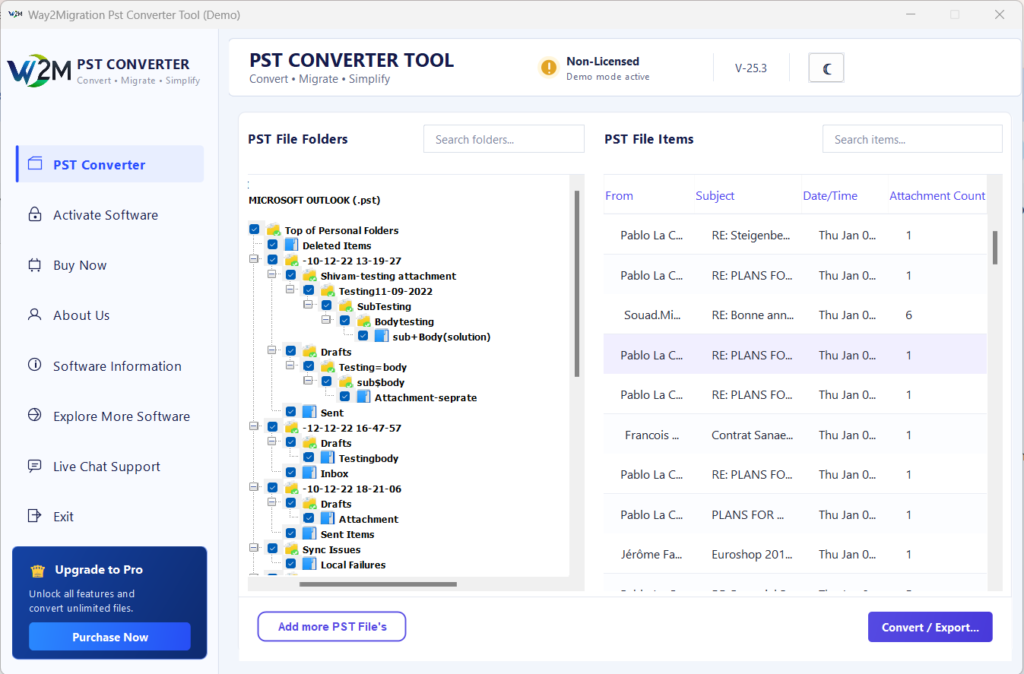Click the Non-Licensed warning icon
Screen dimensions: 1024x674
(x=549, y=67)
